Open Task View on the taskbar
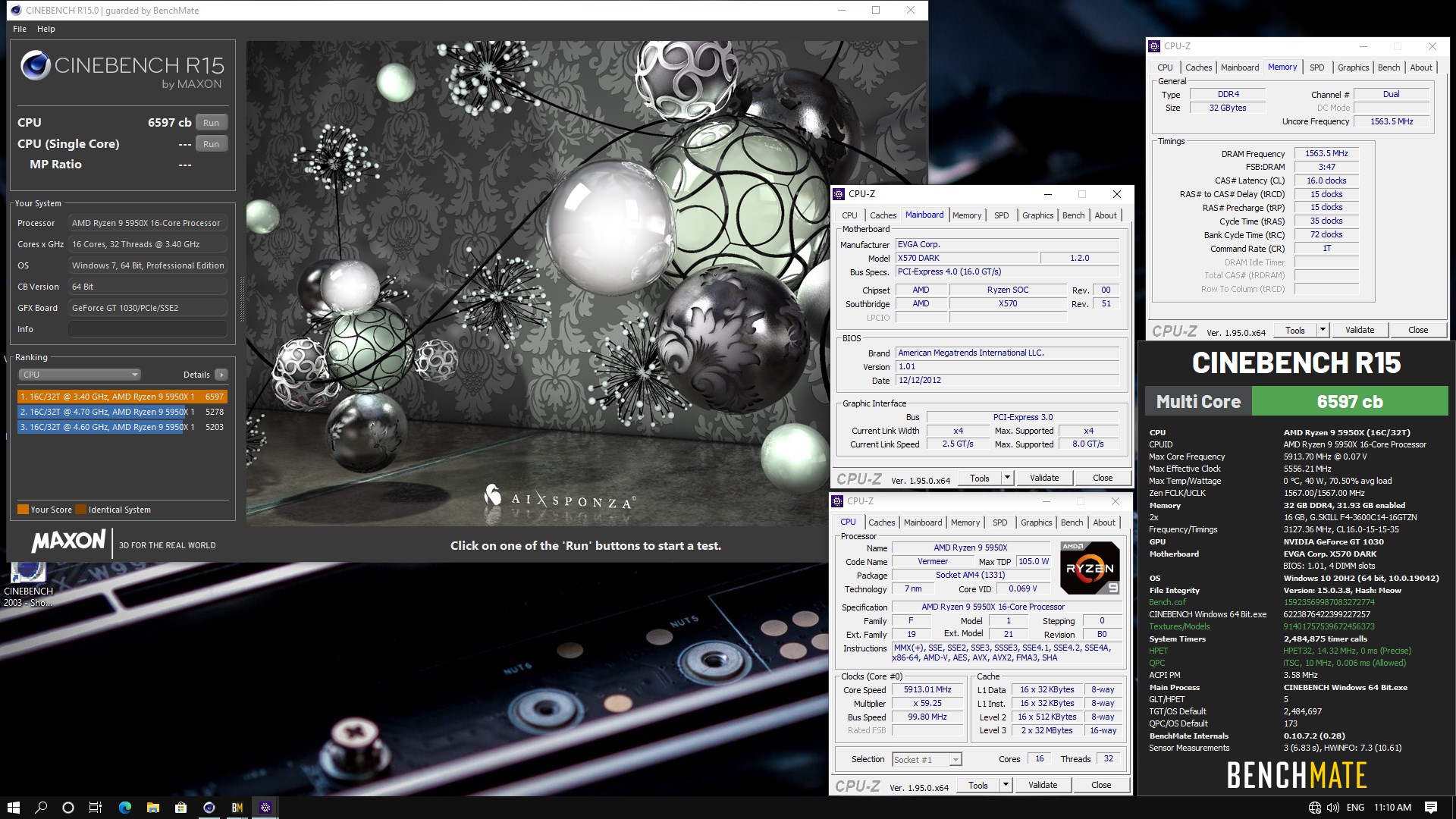This screenshot has height=819, width=1456. point(96,808)
